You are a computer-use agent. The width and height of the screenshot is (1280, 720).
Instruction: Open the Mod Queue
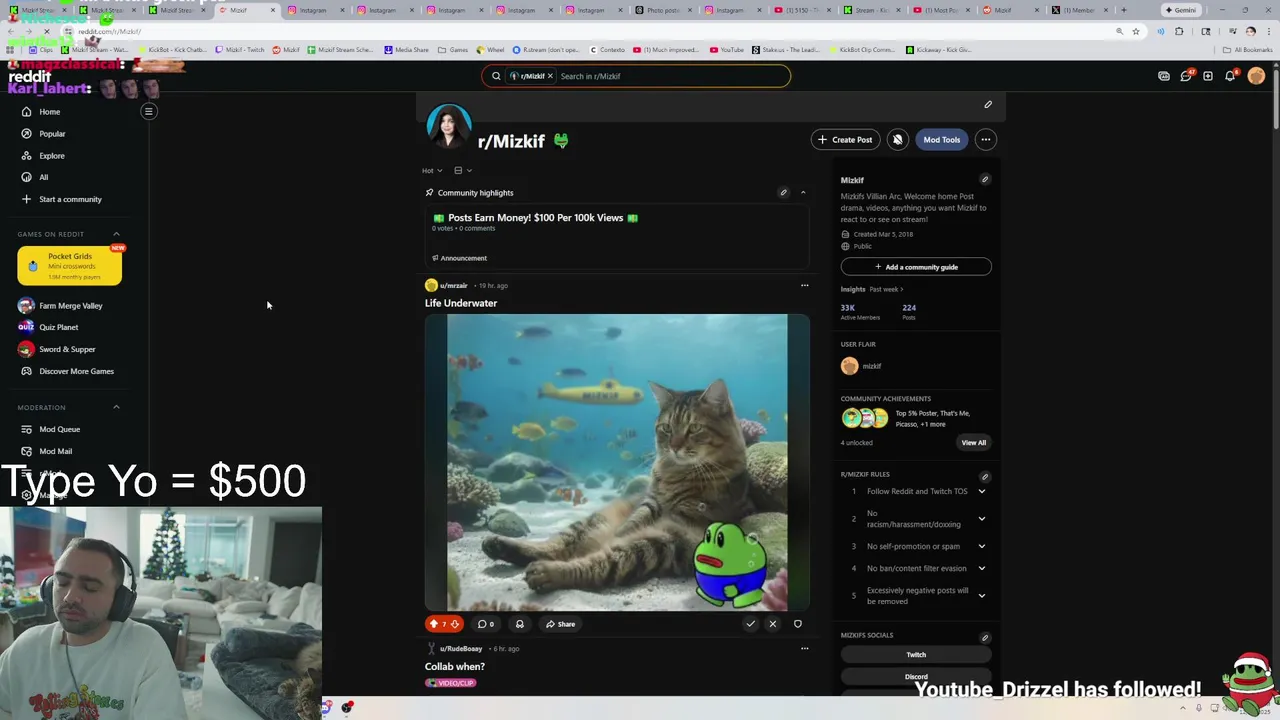tap(59, 429)
